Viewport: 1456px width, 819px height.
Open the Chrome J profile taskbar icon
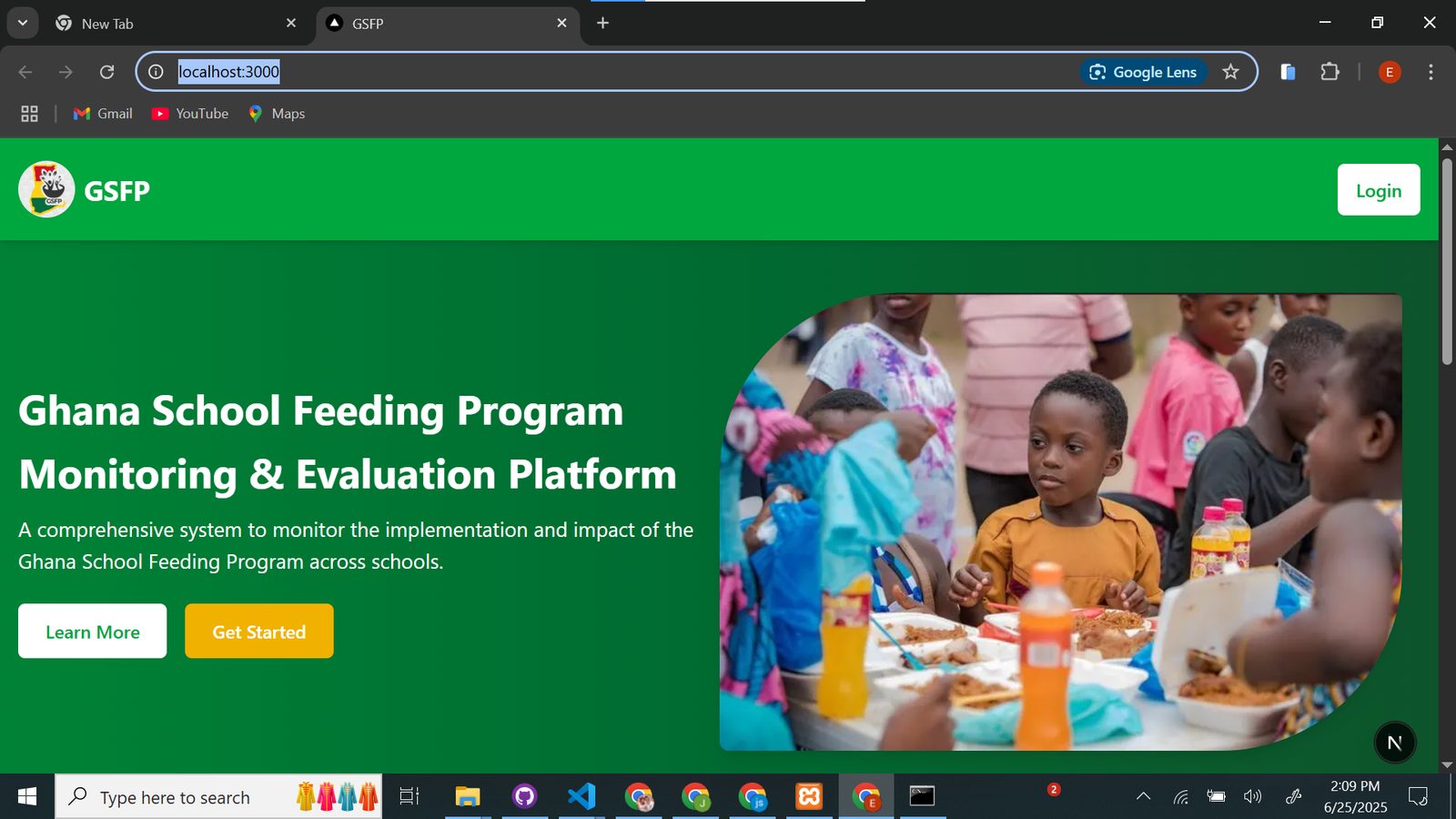696,796
